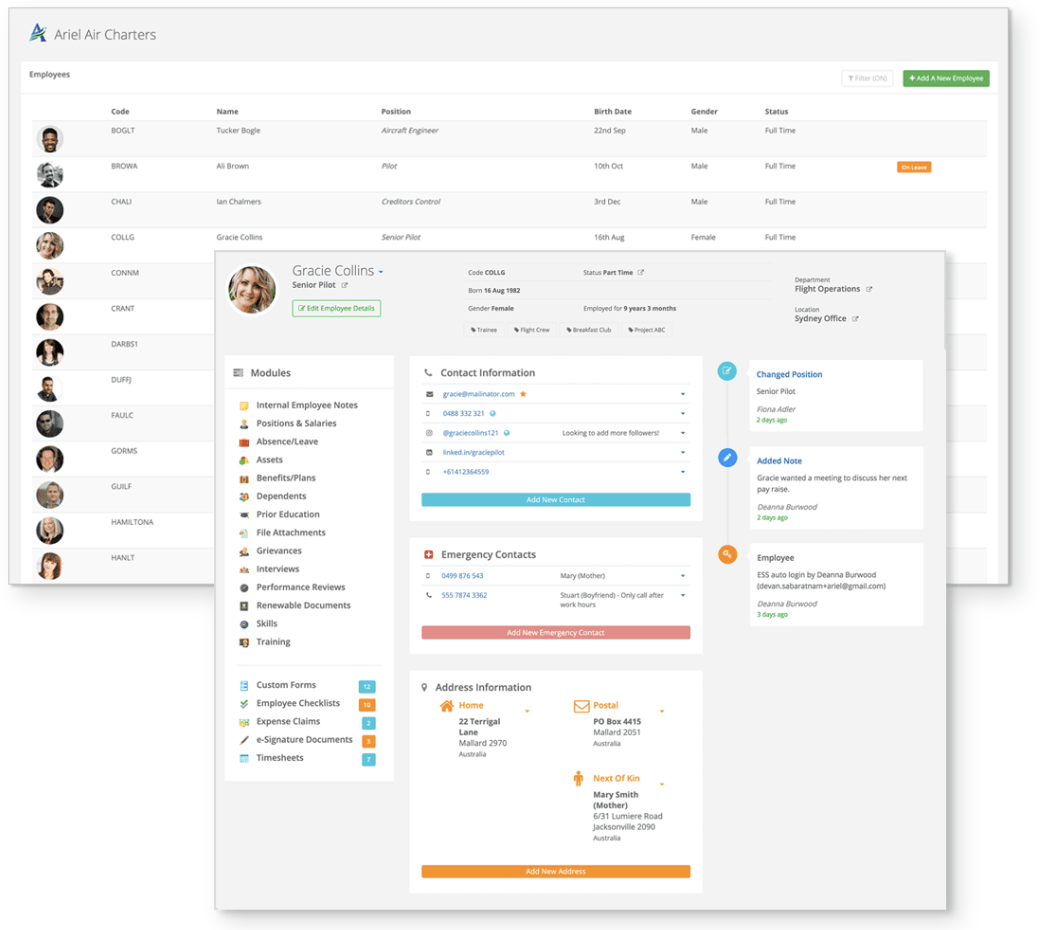Click the Changed Position timeline circle icon
The image size is (1040, 930).
click(x=727, y=371)
